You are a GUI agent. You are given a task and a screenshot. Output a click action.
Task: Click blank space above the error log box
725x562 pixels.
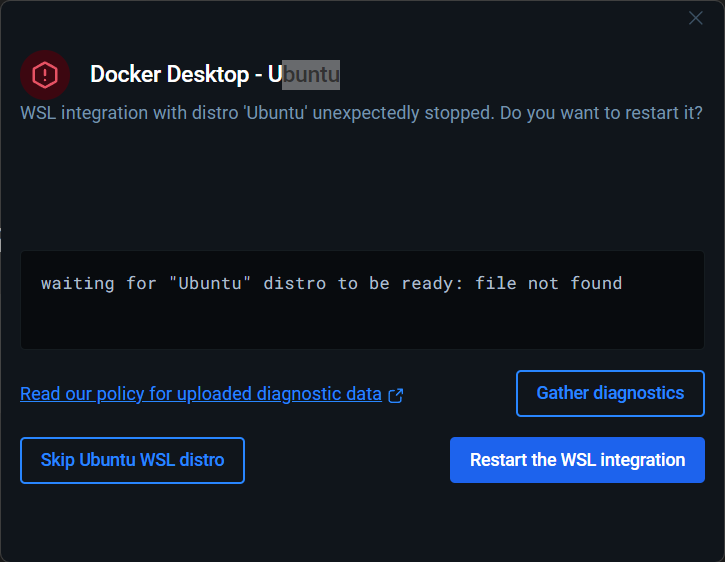(x=360, y=190)
